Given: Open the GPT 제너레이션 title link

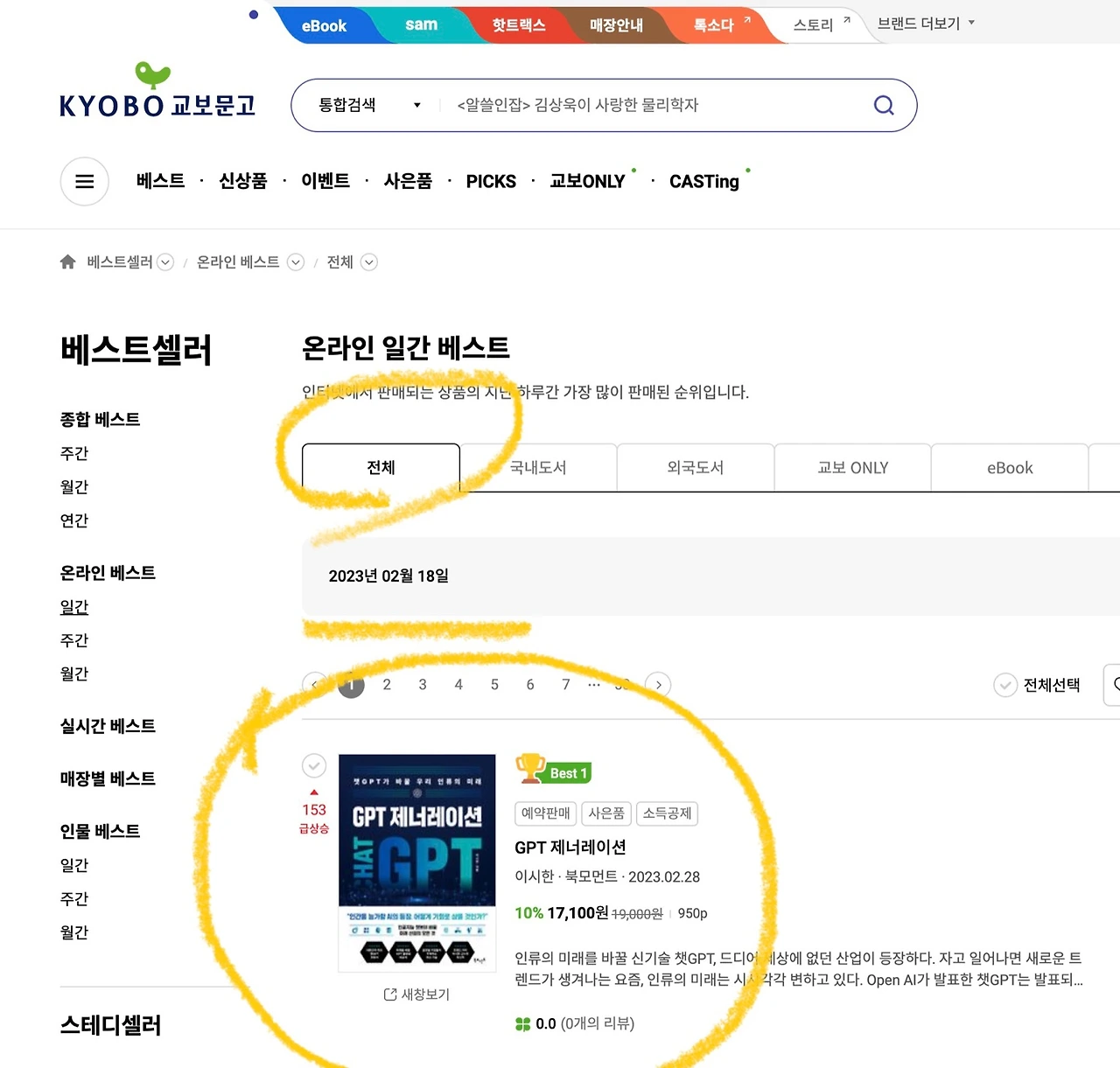Looking at the screenshot, I should tap(570, 848).
